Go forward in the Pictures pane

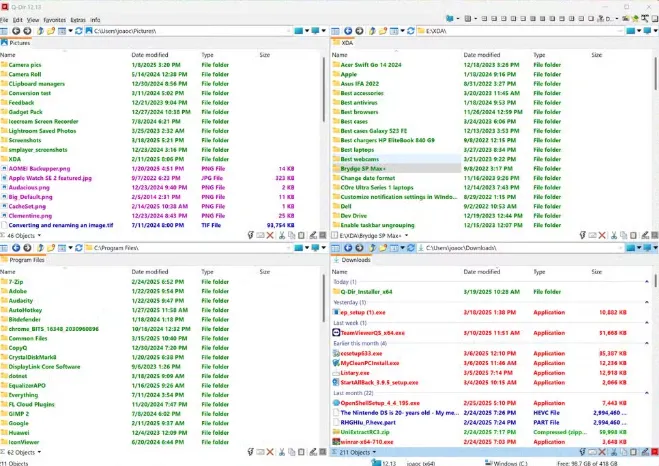[27, 31]
